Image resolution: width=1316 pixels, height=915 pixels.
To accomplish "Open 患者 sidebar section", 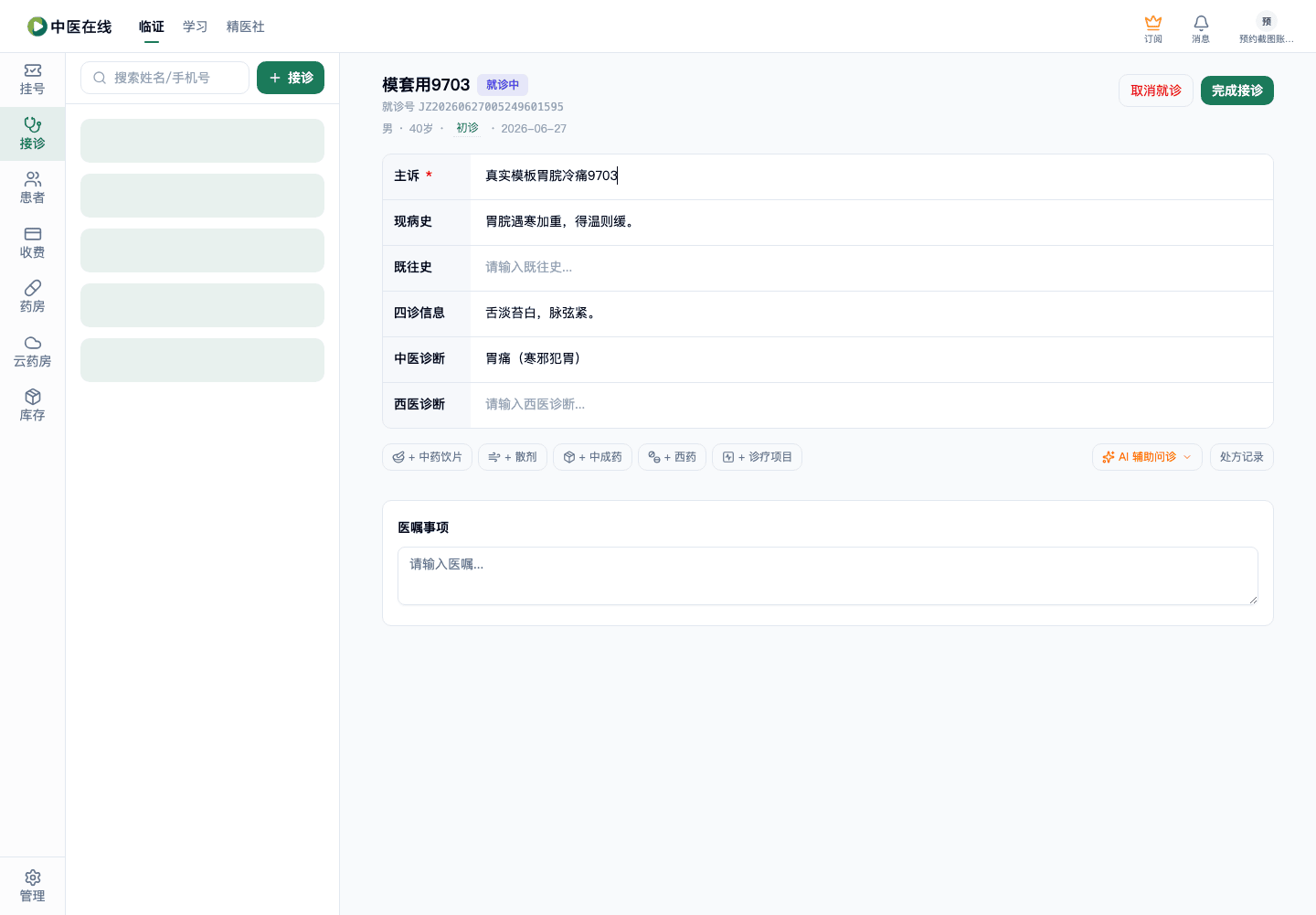I will point(33,188).
